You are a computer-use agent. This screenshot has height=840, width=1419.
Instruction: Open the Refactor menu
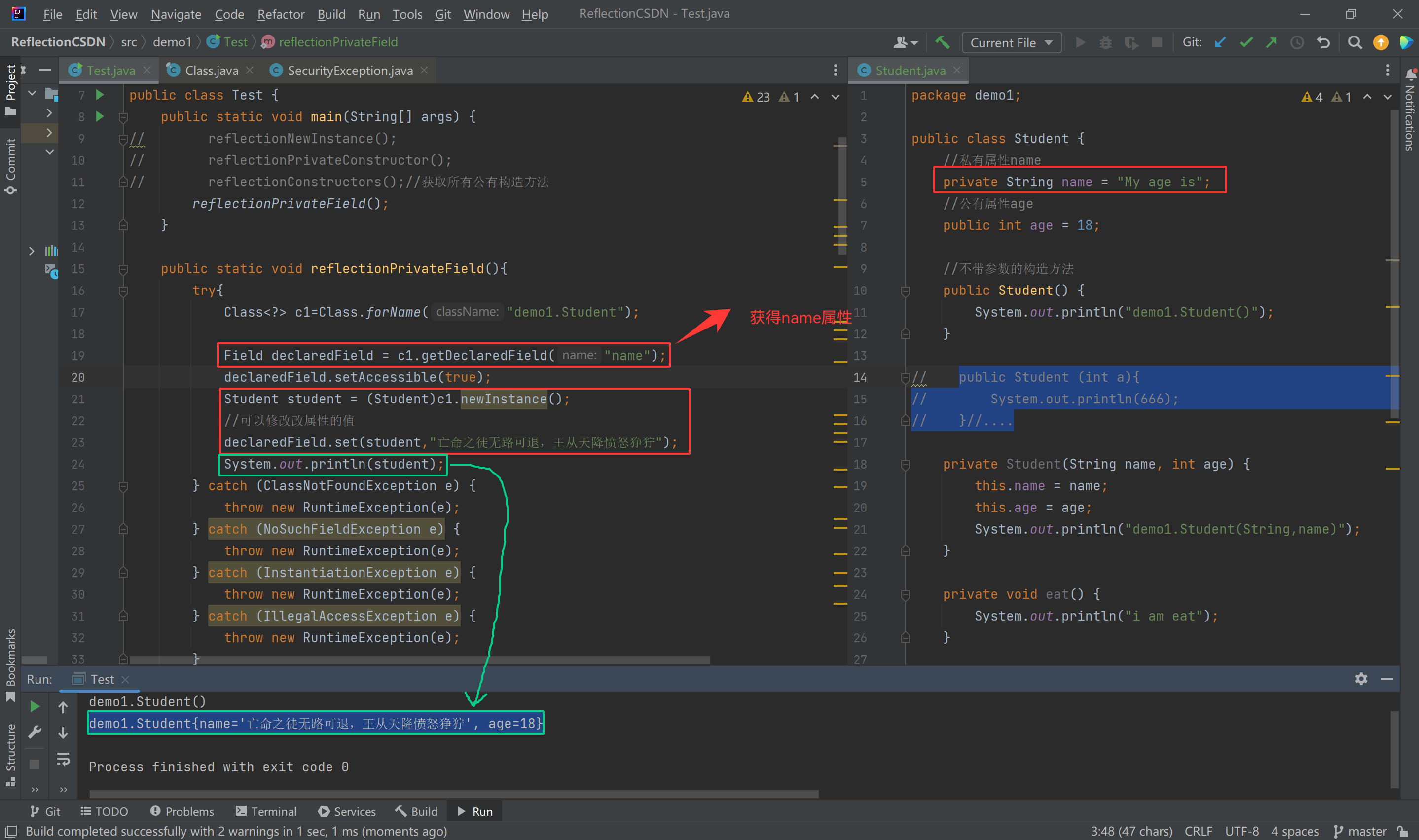280,14
